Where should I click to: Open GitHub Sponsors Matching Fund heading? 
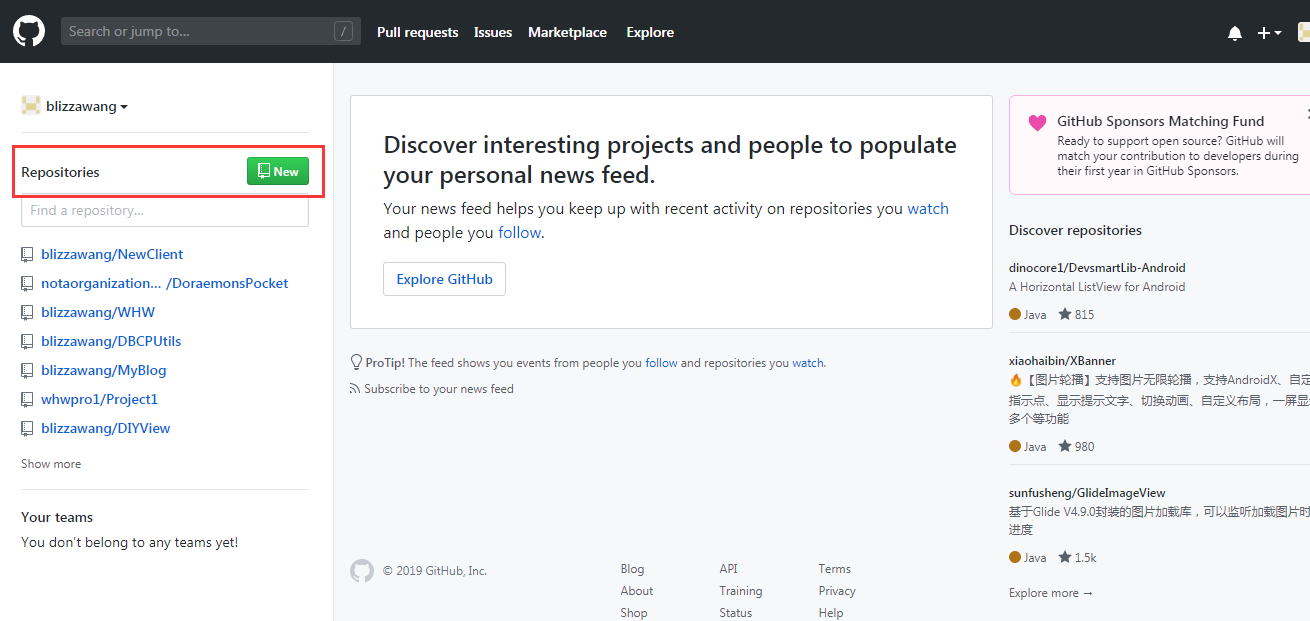point(1161,121)
